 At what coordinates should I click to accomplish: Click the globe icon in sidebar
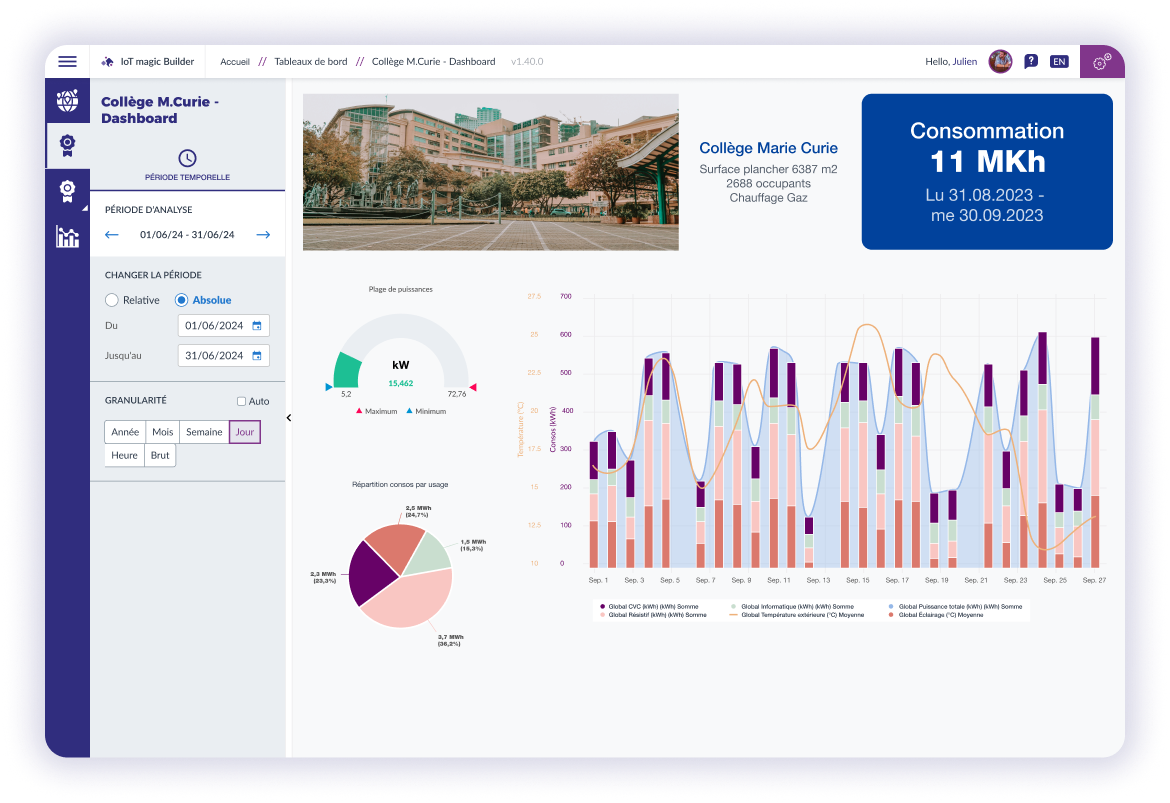click(67, 100)
